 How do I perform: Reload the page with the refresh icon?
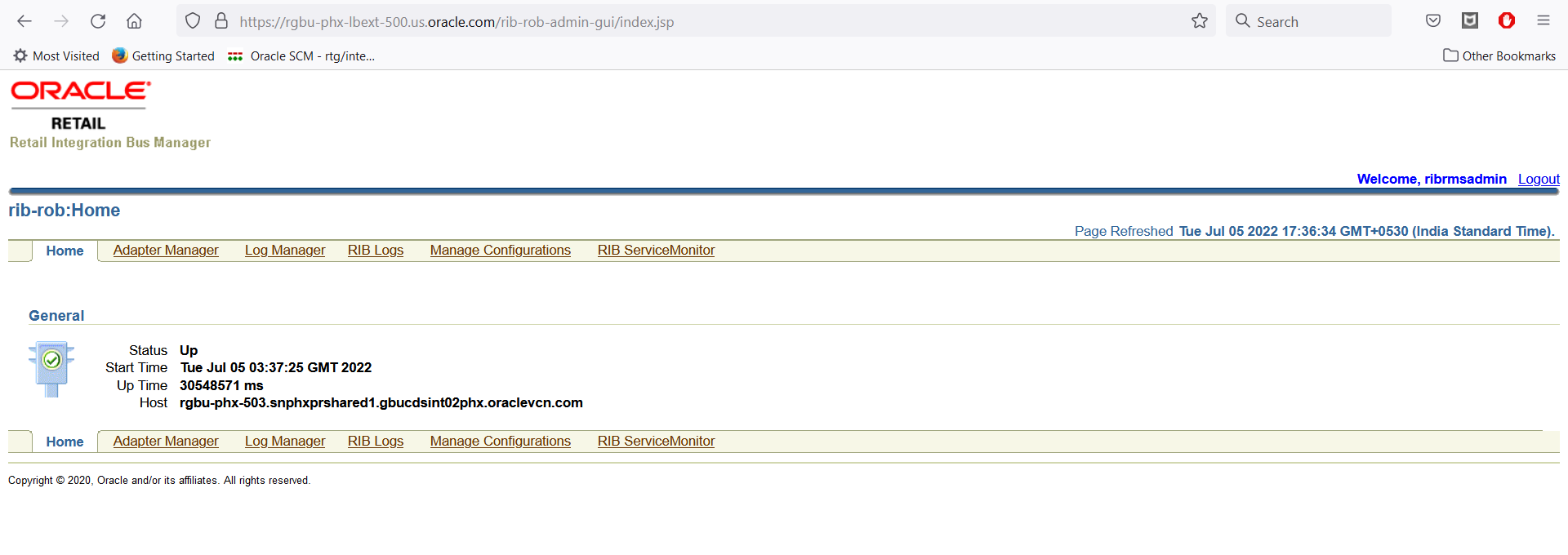point(98,21)
